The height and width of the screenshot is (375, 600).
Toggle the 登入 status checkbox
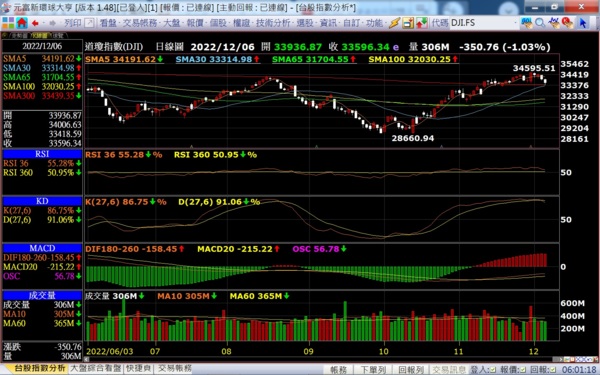point(492,370)
